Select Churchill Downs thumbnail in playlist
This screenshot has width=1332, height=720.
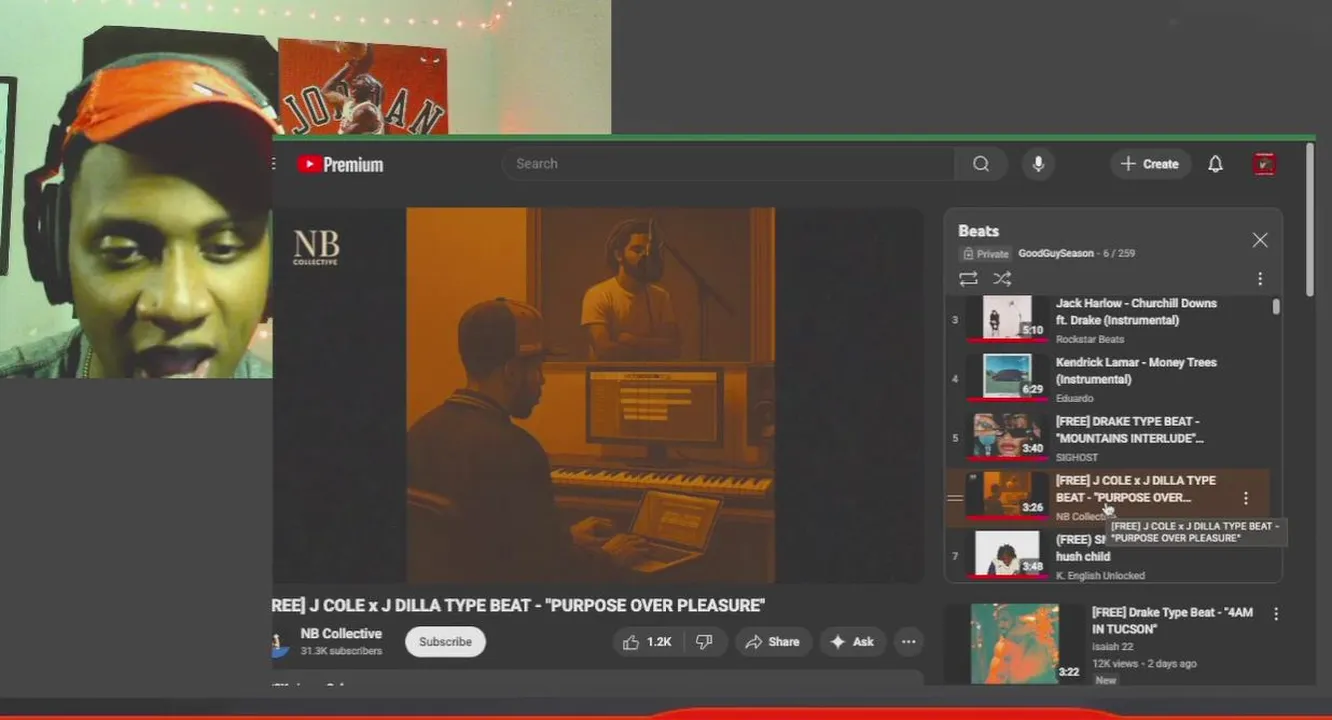pos(1006,318)
